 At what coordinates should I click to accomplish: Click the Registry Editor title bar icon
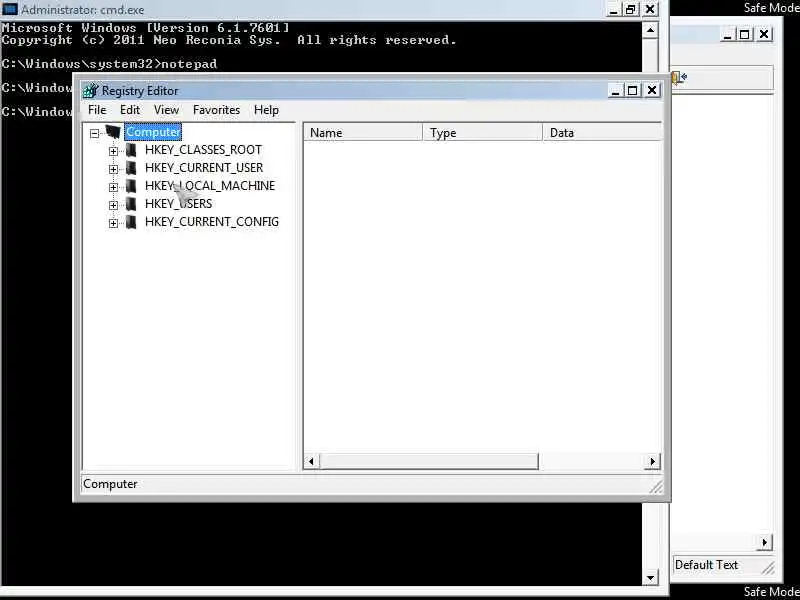point(90,91)
